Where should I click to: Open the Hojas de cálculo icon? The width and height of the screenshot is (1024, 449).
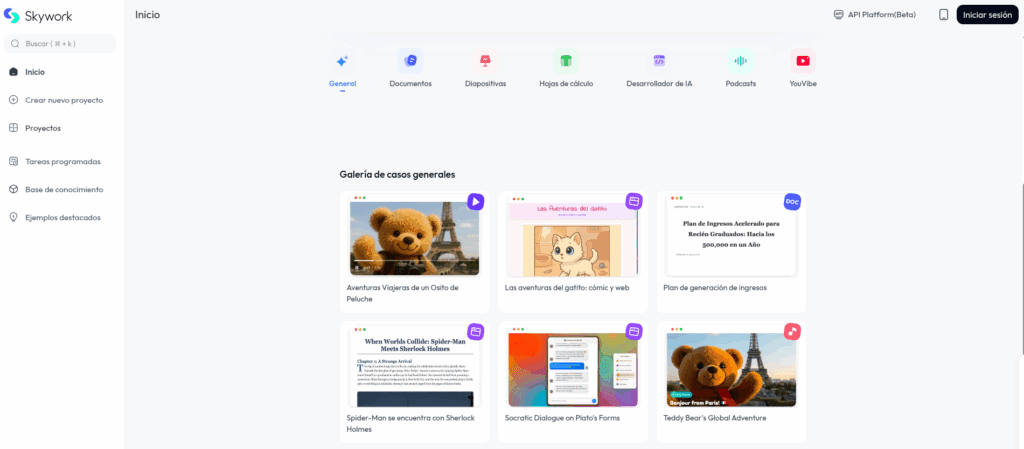pos(566,61)
